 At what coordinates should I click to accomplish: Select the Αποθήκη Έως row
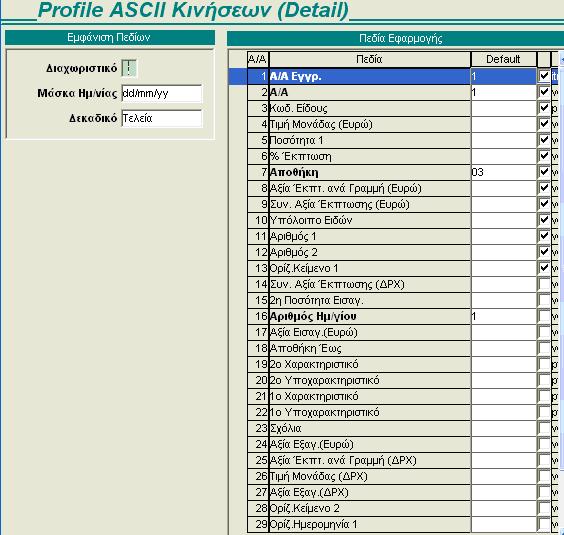370,348
